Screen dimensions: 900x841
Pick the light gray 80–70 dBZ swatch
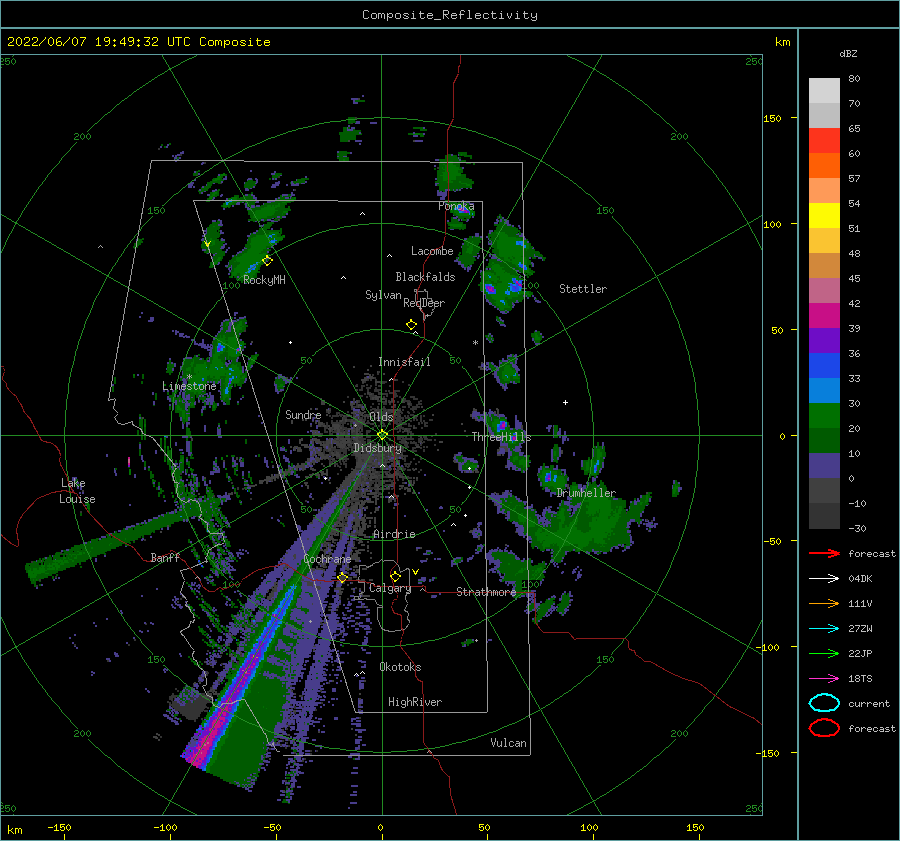click(x=824, y=91)
